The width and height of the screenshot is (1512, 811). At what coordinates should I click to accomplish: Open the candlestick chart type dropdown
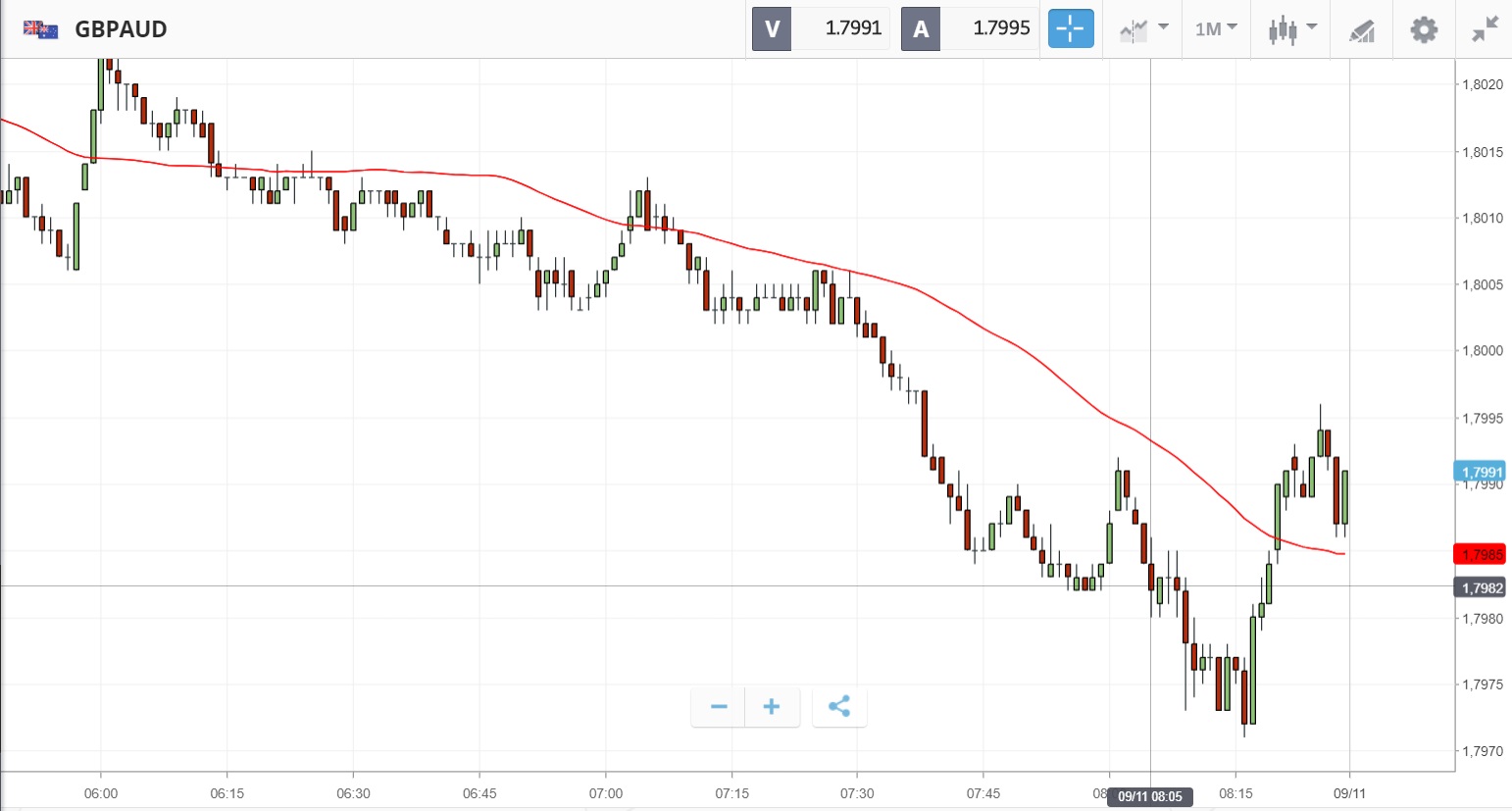pyautogui.click(x=1291, y=29)
